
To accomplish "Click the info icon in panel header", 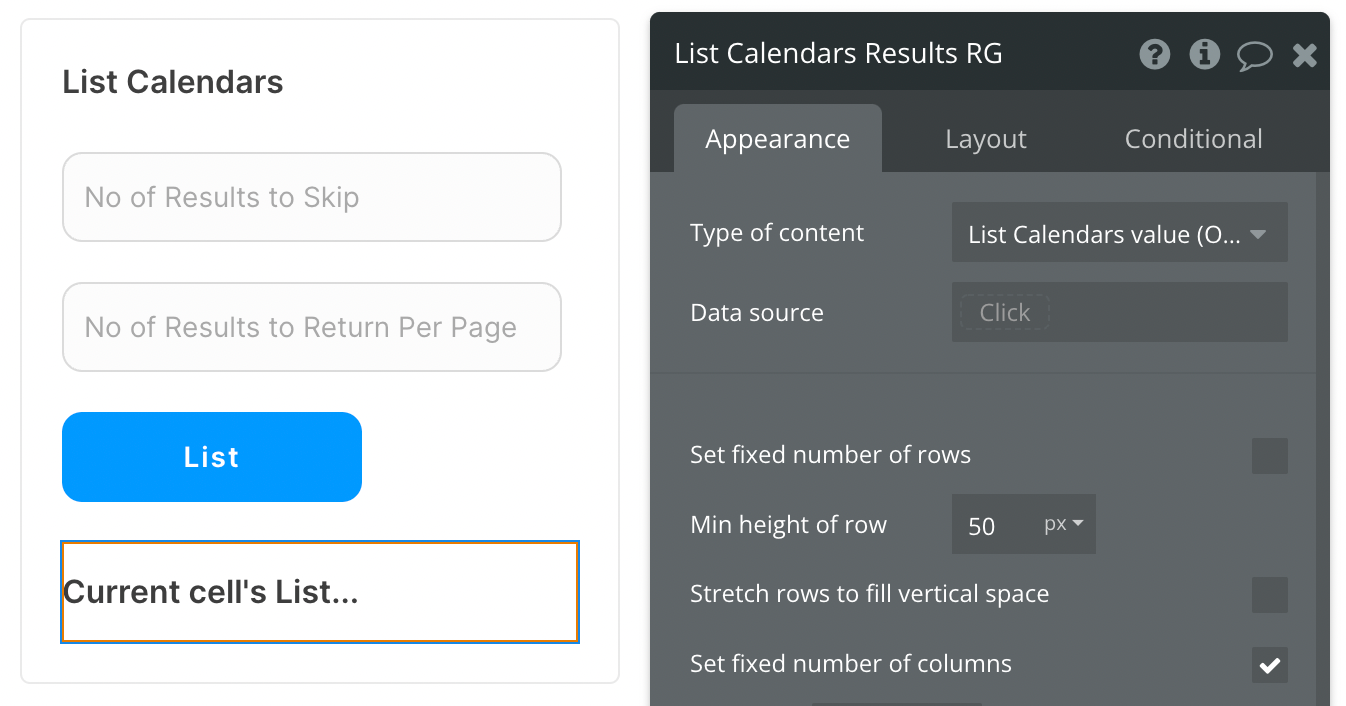I will click(1204, 54).
